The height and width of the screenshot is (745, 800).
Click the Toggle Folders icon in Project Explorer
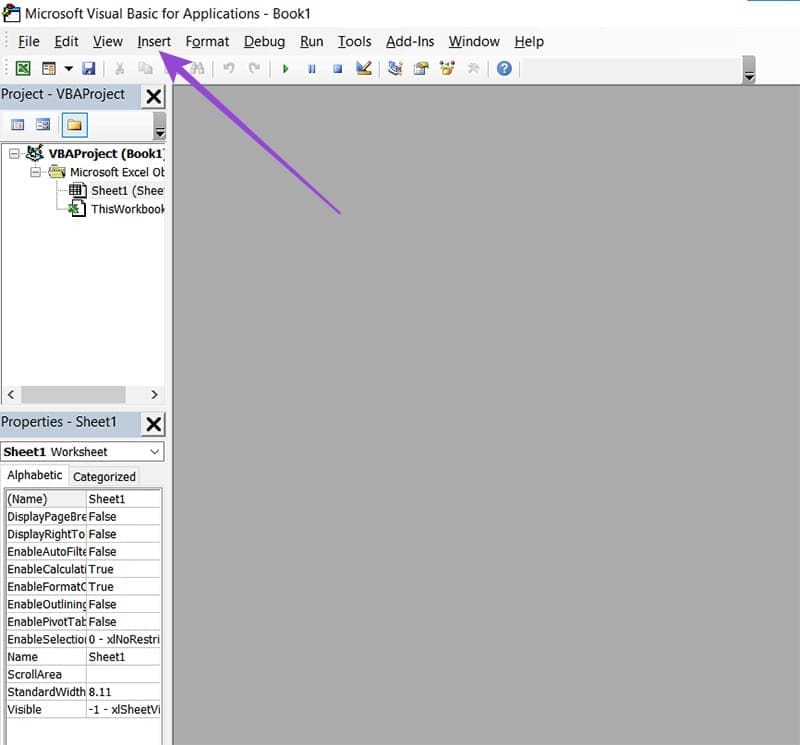point(73,124)
